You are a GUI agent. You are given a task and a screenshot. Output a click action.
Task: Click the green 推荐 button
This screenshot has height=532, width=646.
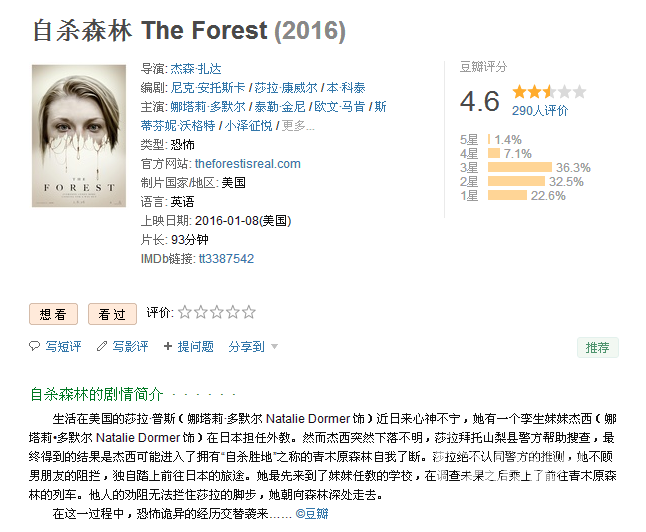(597, 347)
